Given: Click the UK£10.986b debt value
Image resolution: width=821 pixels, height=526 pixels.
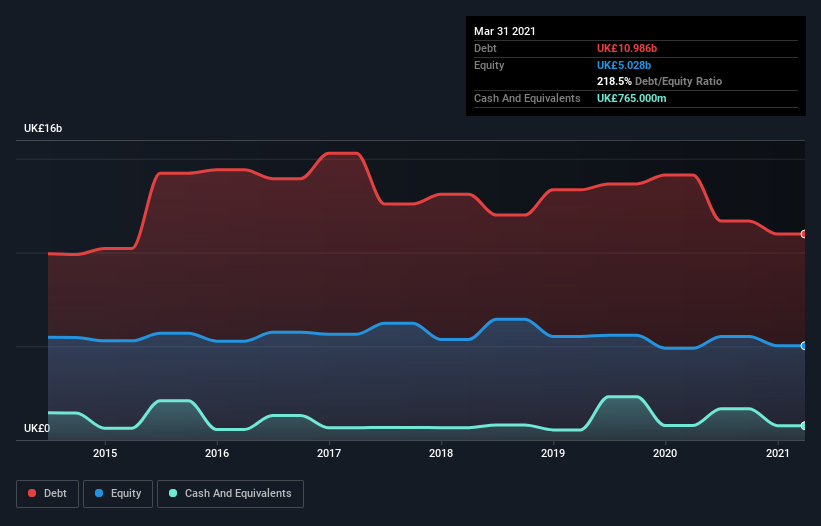Looking at the screenshot, I should (627, 48).
